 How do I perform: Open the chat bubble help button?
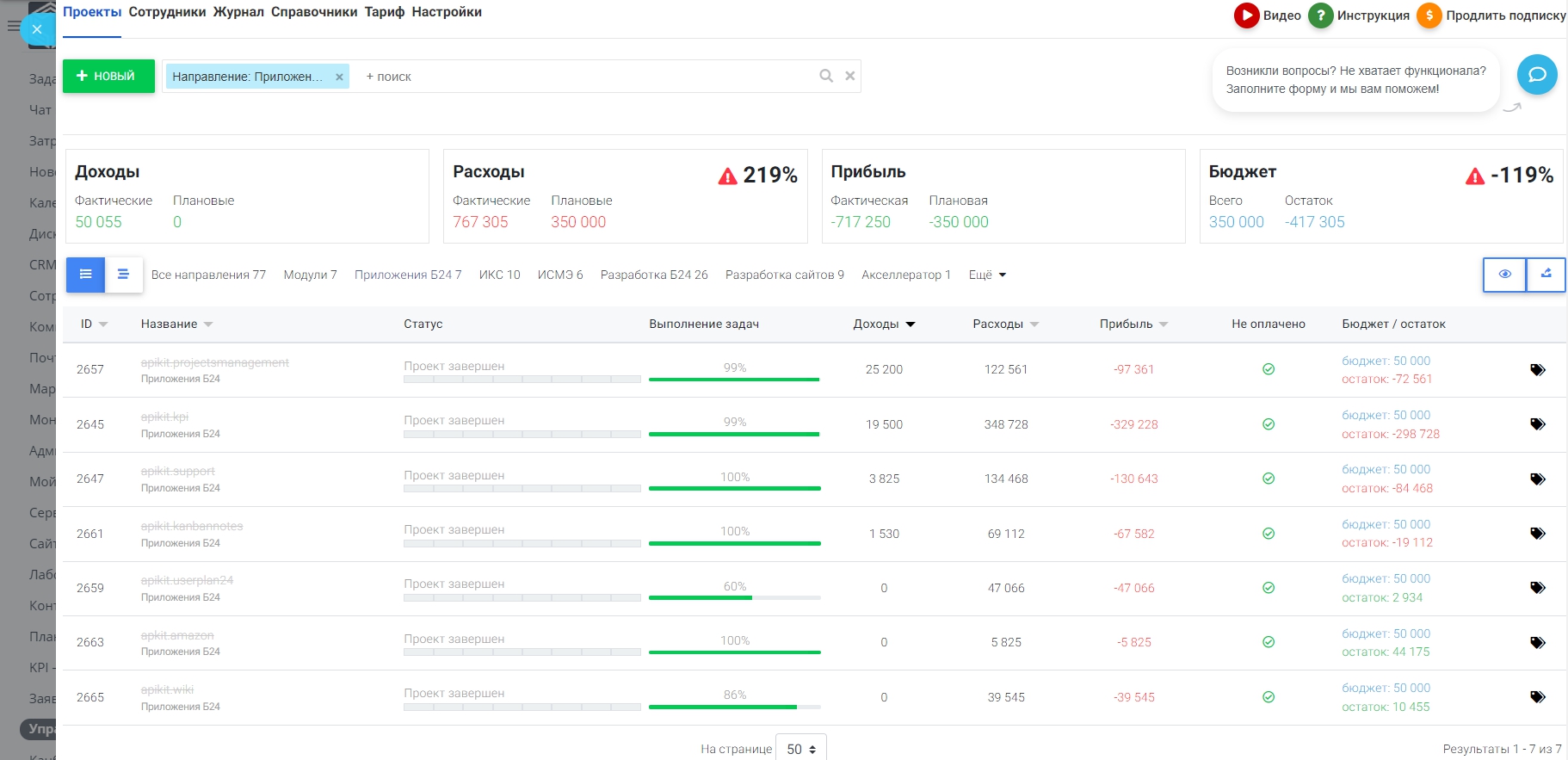[1536, 75]
